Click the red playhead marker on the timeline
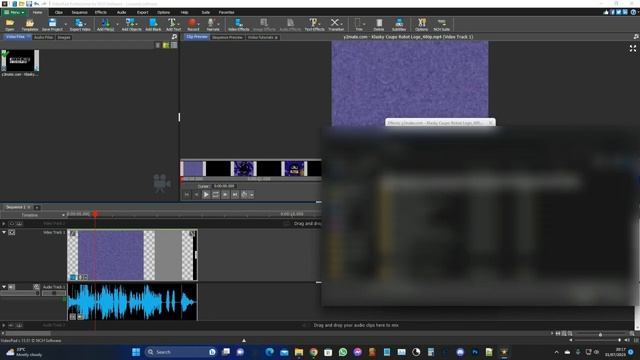 (x=95, y=214)
